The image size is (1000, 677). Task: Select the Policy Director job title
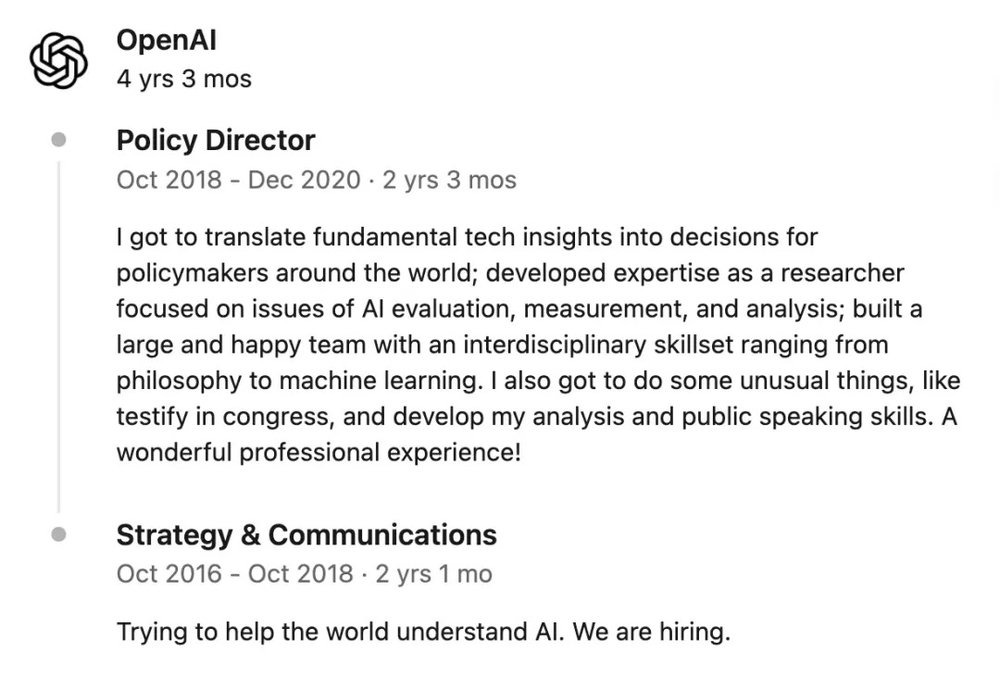tap(216, 140)
